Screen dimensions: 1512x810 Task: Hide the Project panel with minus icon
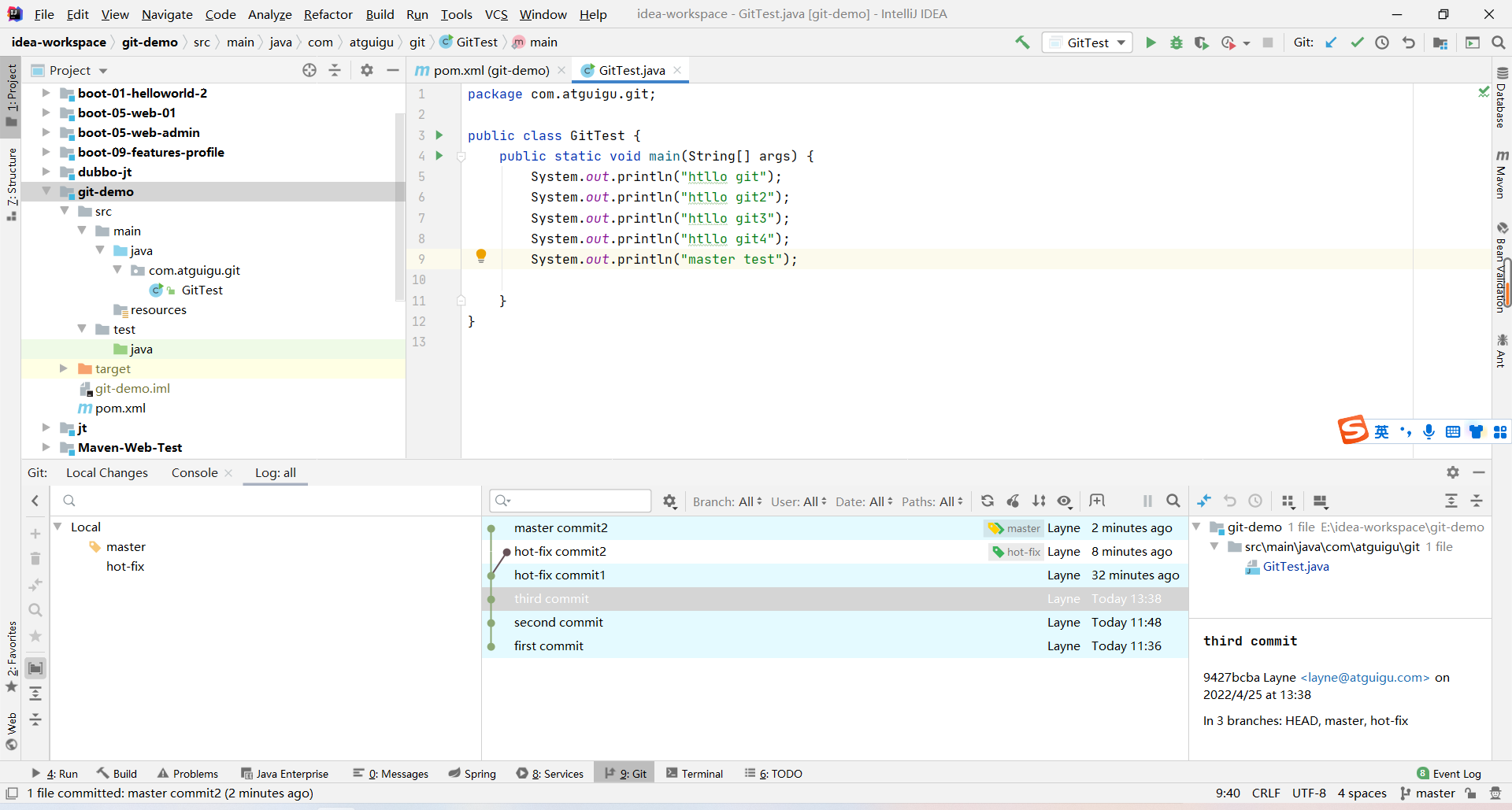coord(393,70)
